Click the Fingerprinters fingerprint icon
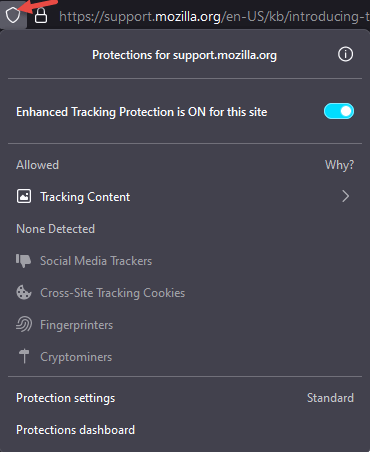The height and width of the screenshot is (452, 370). click(24, 324)
